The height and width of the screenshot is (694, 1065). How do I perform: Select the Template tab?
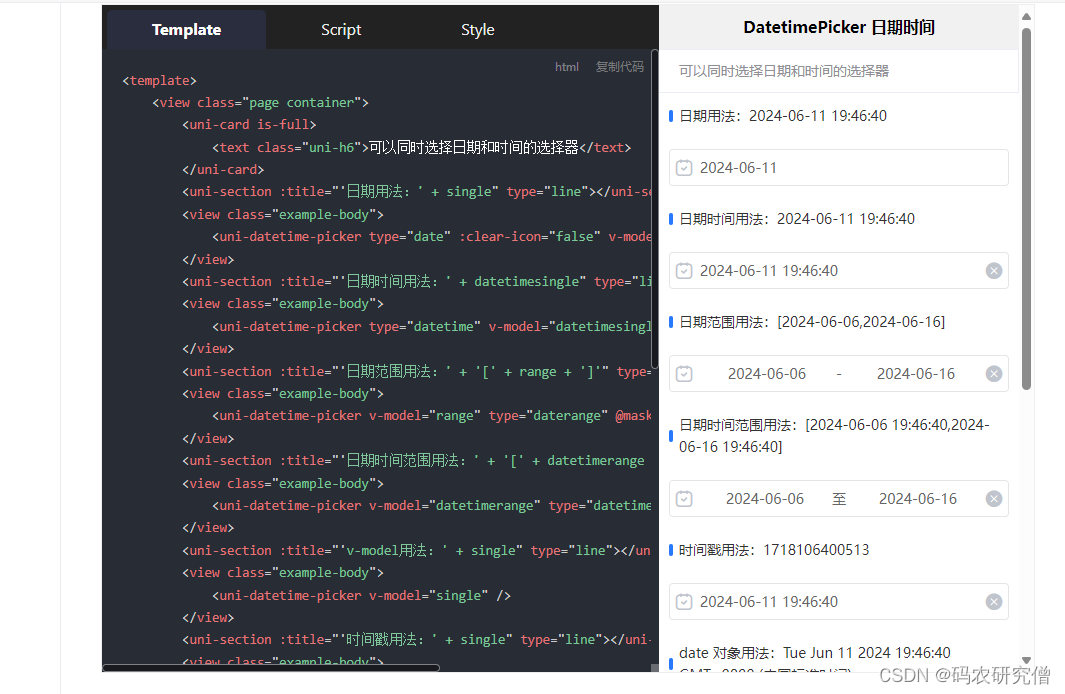pos(186,29)
